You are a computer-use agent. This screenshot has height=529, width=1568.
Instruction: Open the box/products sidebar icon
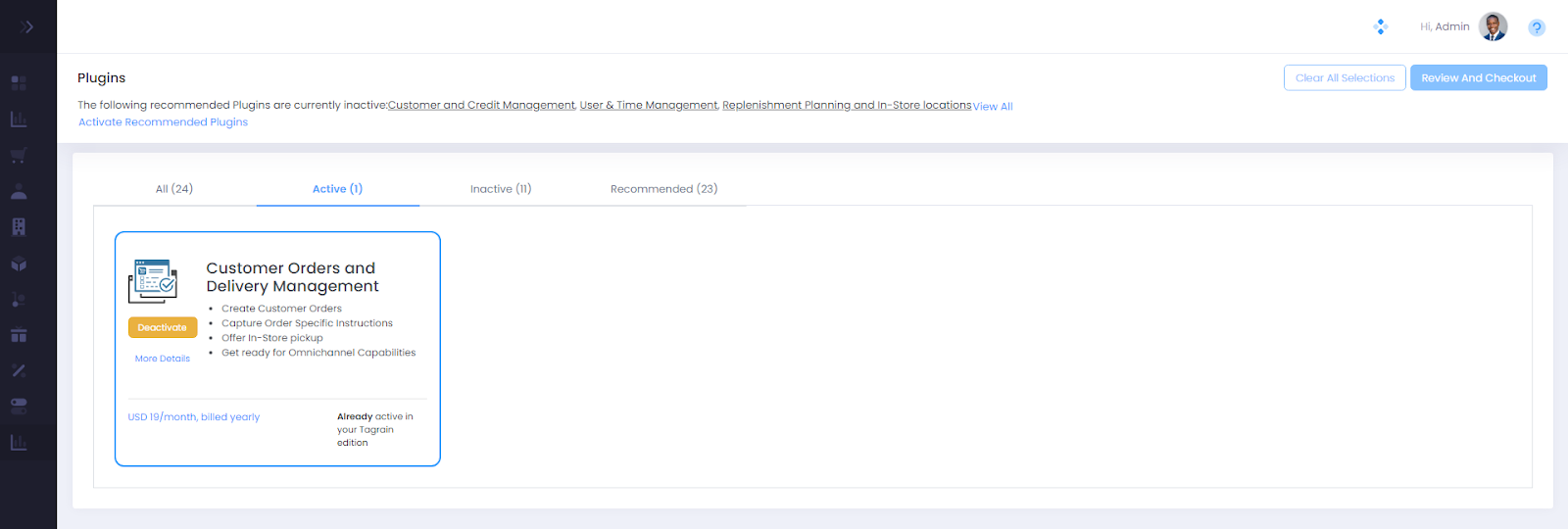[x=19, y=264]
